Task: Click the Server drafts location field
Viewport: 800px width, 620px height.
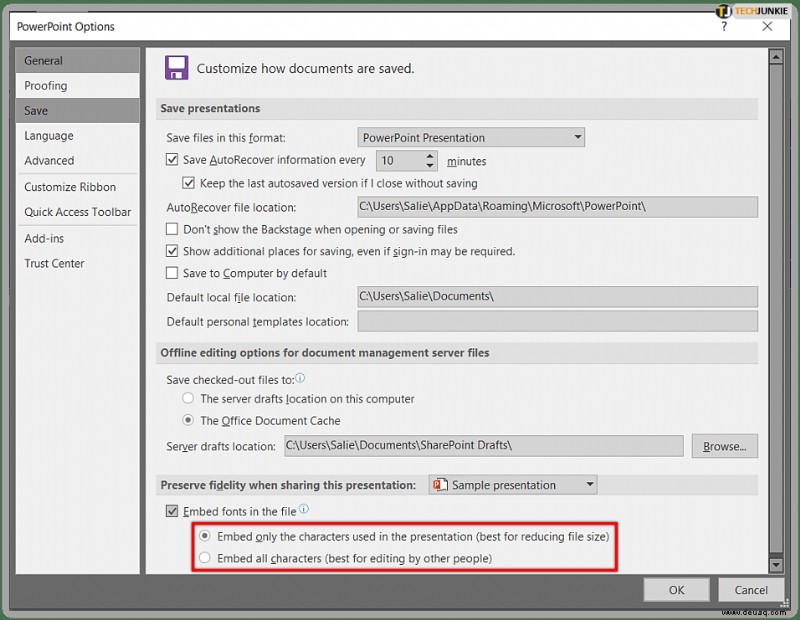Action: pyautogui.click(x=484, y=445)
